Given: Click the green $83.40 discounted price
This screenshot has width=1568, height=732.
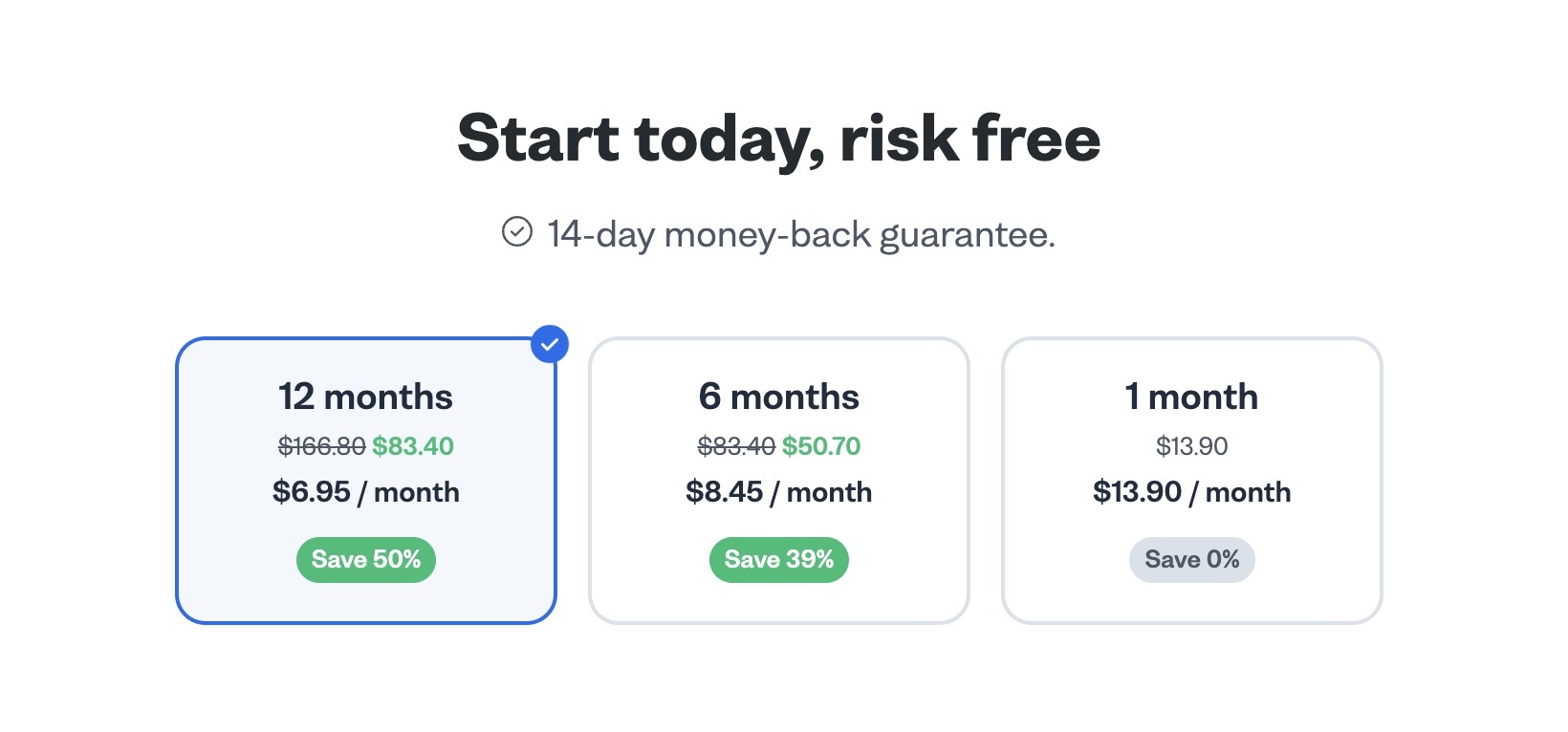Looking at the screenshot, I should 413,446.
